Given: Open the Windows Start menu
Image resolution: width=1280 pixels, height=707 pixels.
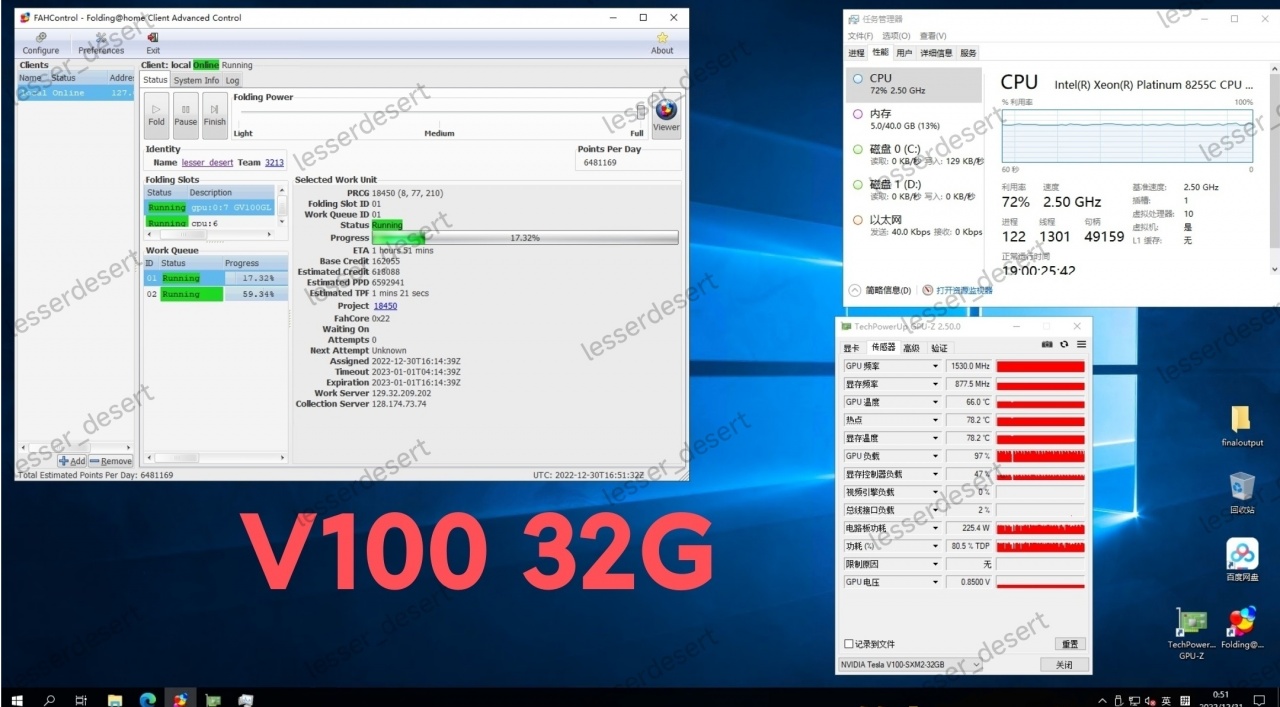Looking at the screenshot, I should pyautogui.click(x=16, y=700).
